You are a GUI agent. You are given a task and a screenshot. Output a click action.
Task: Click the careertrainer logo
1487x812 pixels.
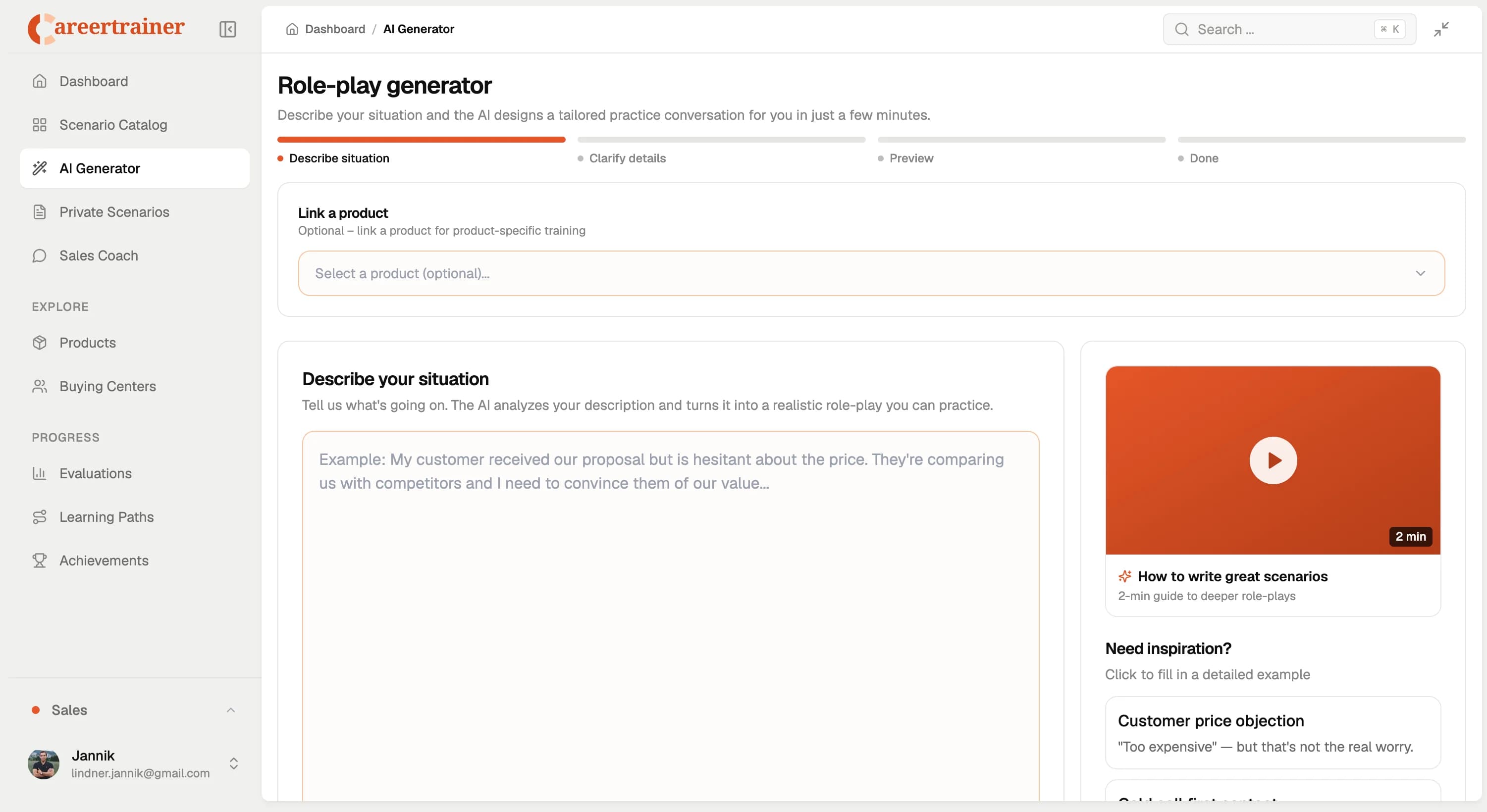106,28
